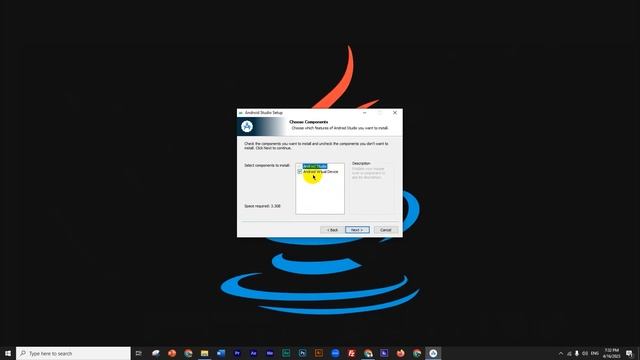Open Zoom from the taskbar
Image resolution: width=640 pixels, height=360 pixels.
335,353
